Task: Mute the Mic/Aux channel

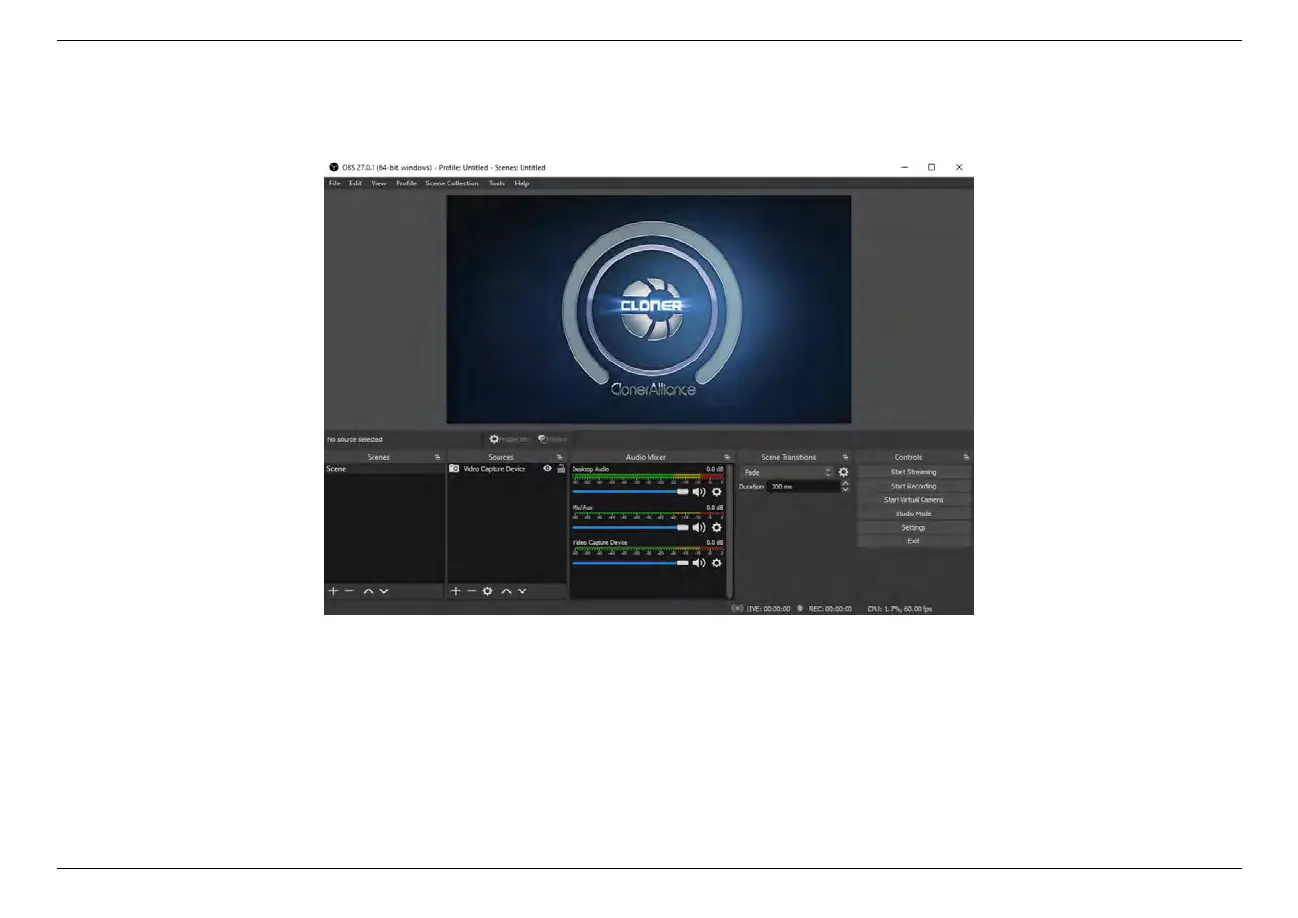Action: point(699,527)
